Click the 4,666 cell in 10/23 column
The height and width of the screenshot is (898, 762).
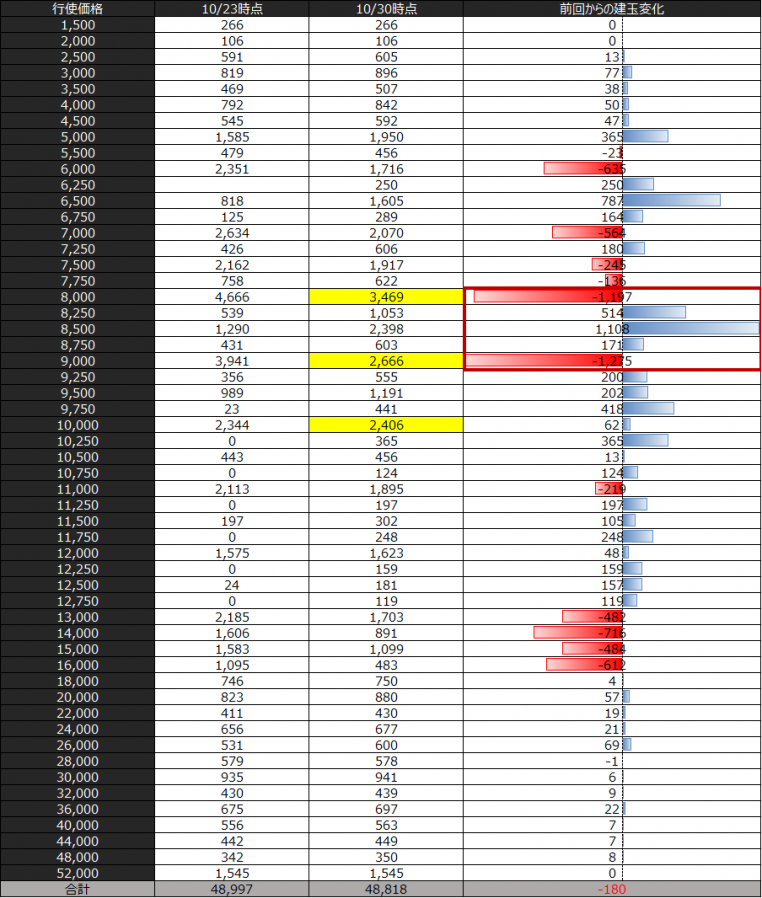tap(232, 297)
